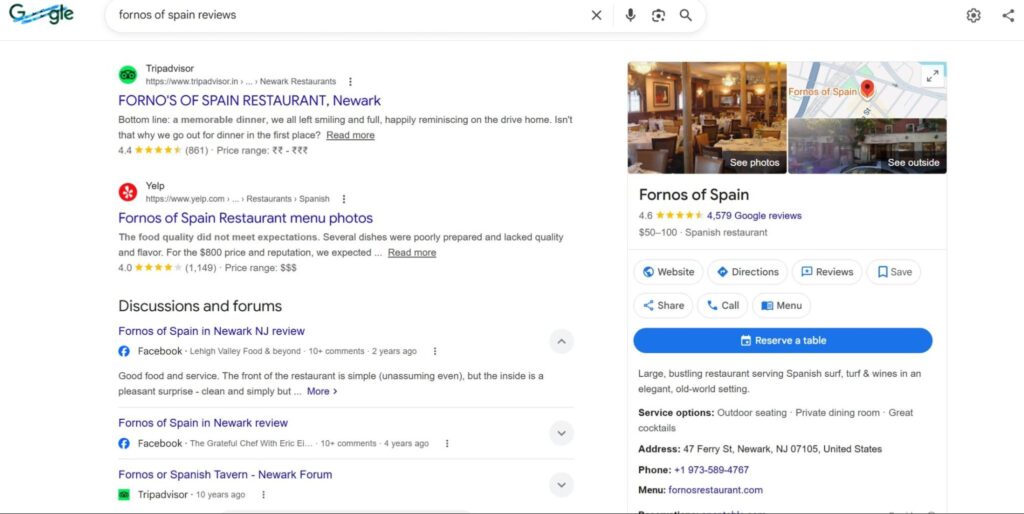Viewport: 1024px width, 514px height.
Task: Click the magnifying glass search icon
Action: [686, 15]
